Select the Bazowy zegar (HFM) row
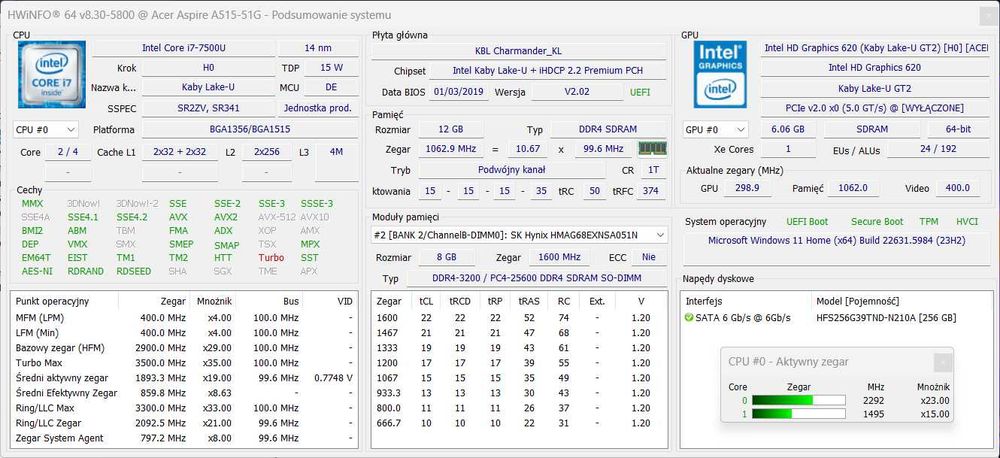Image resolution: width=1000 pixels, height=458 pixels. [184, 348]
